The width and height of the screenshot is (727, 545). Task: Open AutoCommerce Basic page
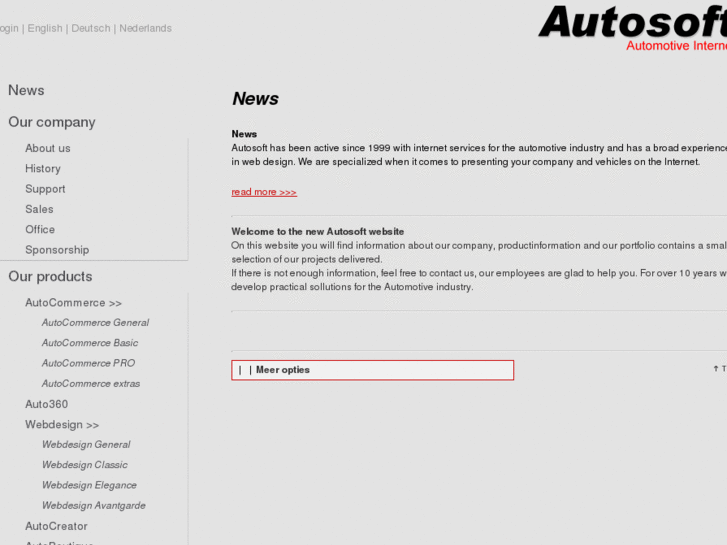[90, 343]
